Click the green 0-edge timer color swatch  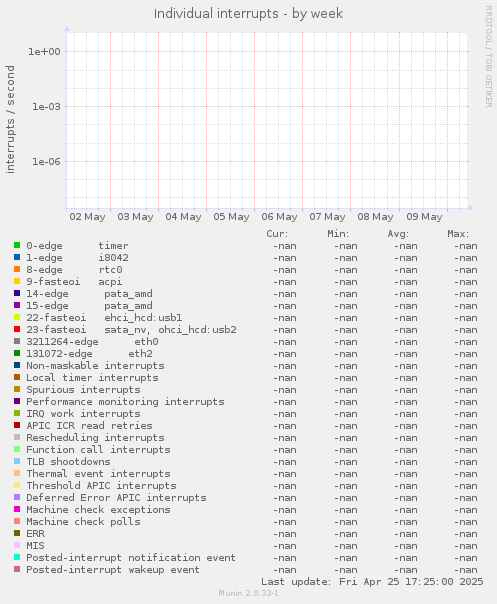[x=17, y=245]
